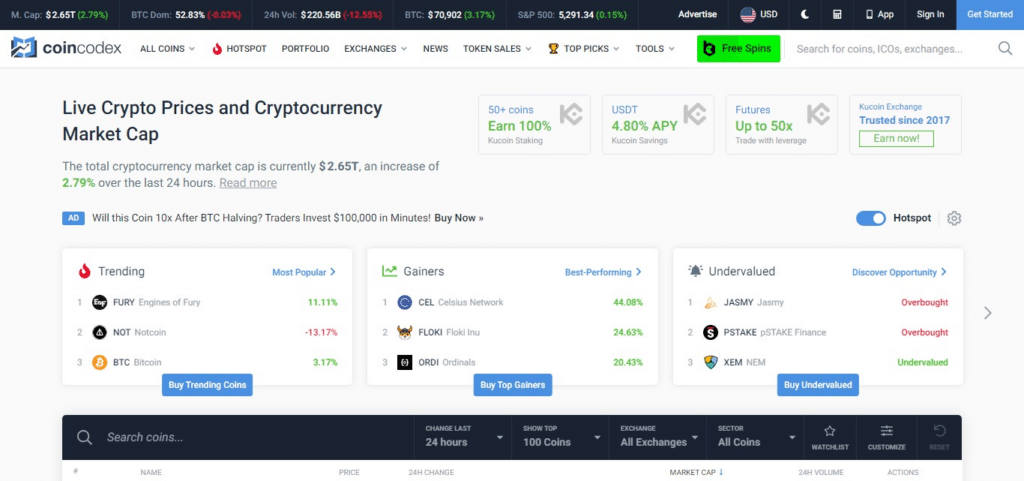Open Hotspot settings gear icon
This screenshot has height=481, width=1024.
pyautogui.click(x=954, y=218)
